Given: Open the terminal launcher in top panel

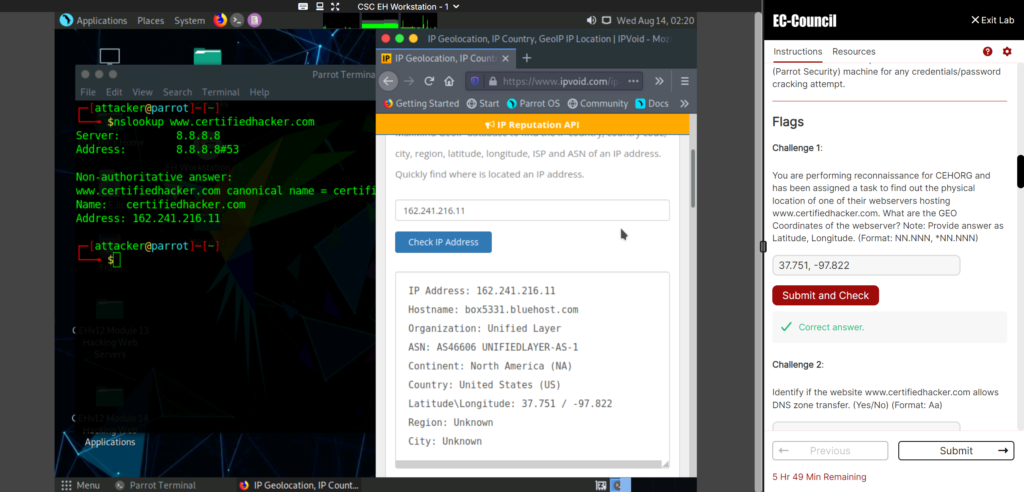Looking at the screenshot, I should tap(238, 20).
